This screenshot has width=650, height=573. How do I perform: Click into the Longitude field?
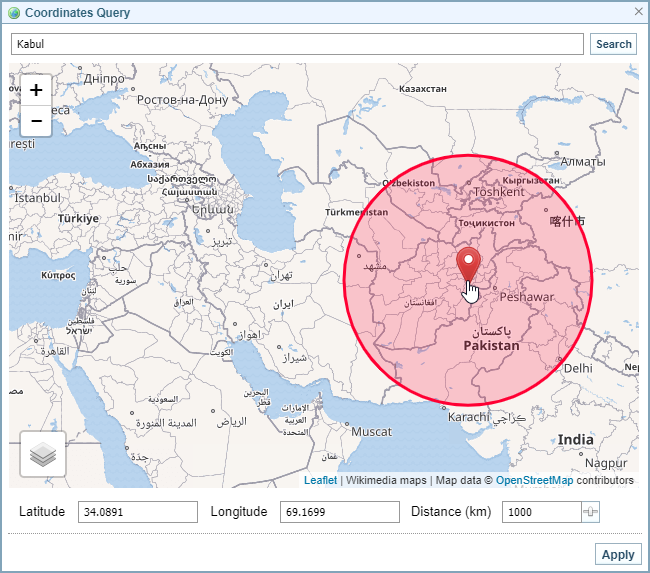tap(340, 512)
